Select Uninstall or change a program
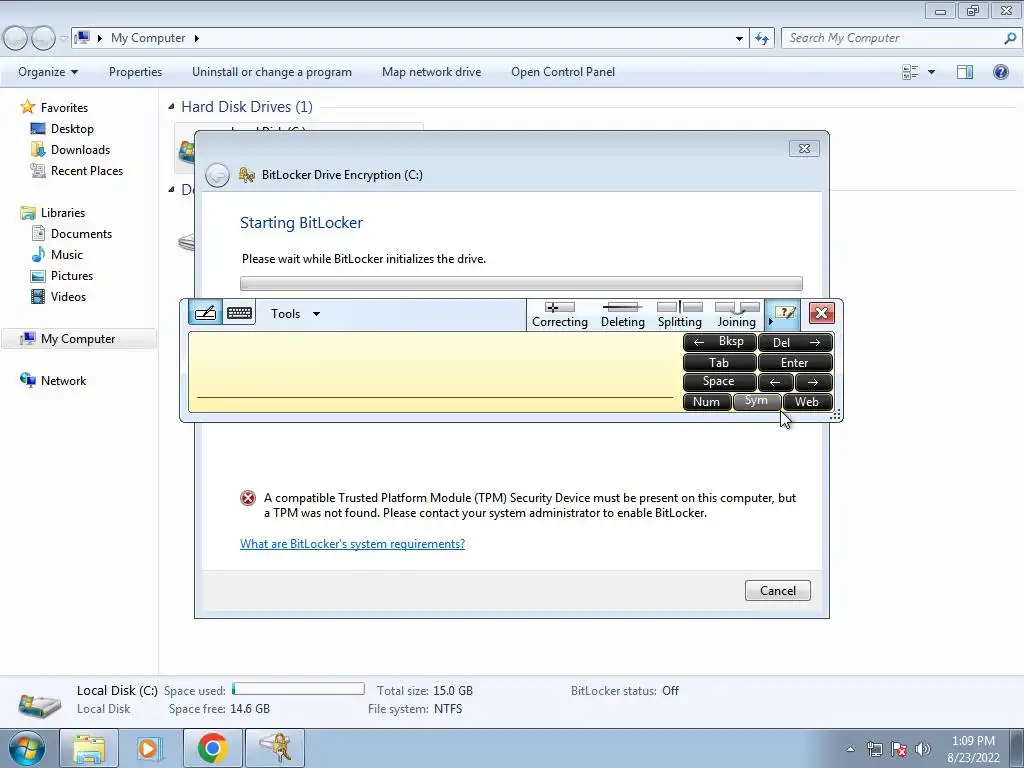The height and width of the screenshot is (768, 1024). [272, 72]
